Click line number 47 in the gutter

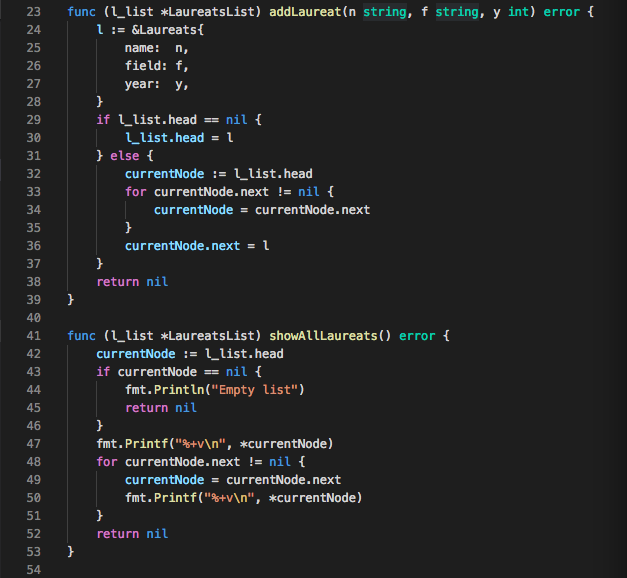(34, 444)
